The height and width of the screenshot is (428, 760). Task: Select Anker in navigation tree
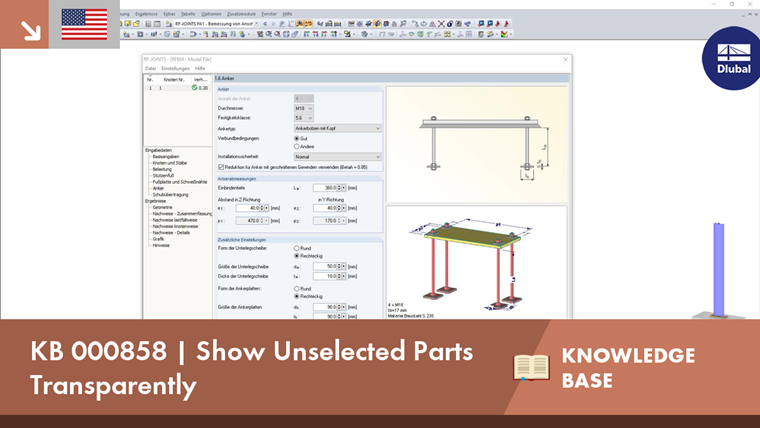point(158,188)
